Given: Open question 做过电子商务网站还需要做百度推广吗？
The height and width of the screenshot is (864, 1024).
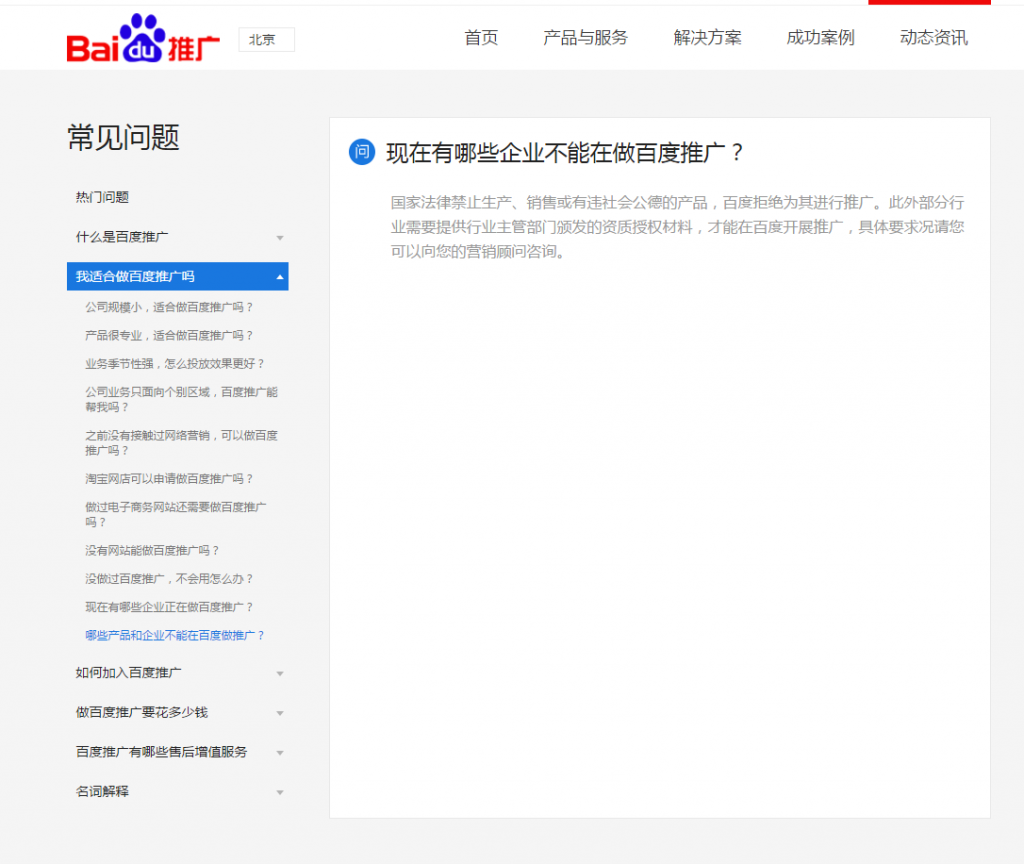Looking at the screenshot, I should click(x=176, y=515).
